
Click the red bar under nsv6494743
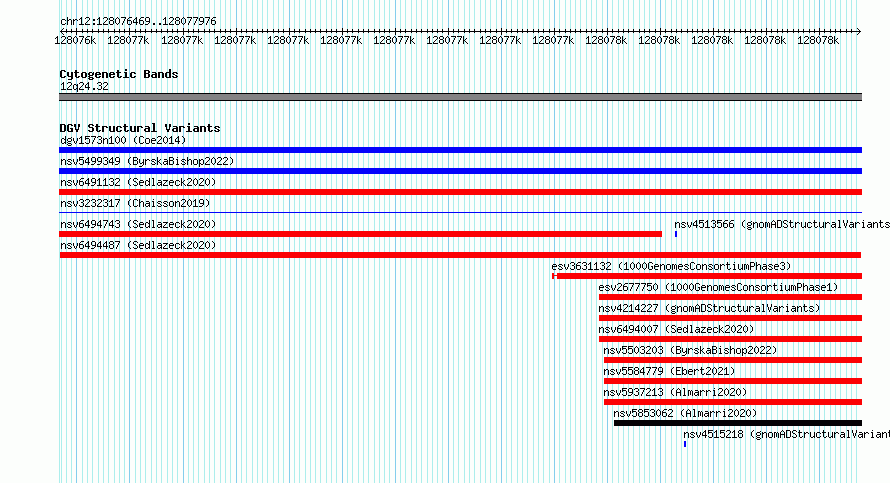click(x=360, y=234)
